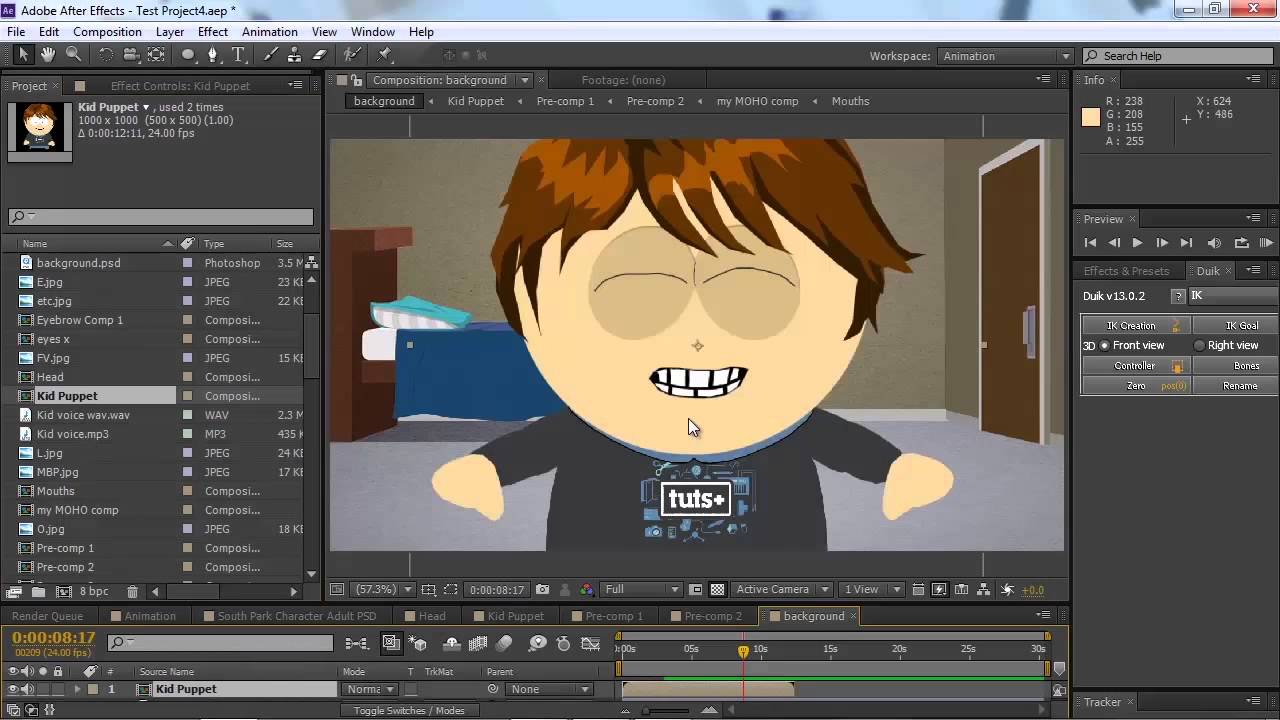
Task: Select the Ellipse shape tool
Action: click(x=188, y=55)
